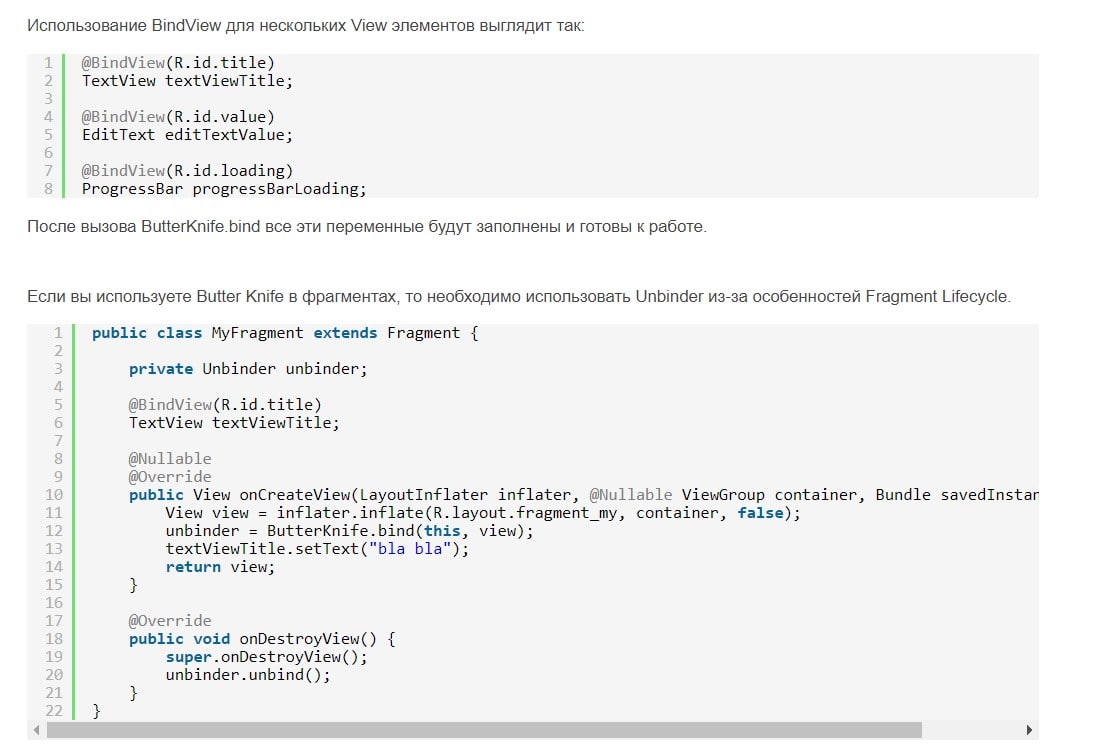This screenshot has height=753, width=1104.
Task: Click the line "unbinder = ButterKnife.bind(this, view);"
Action: click(x=349, y=531)
